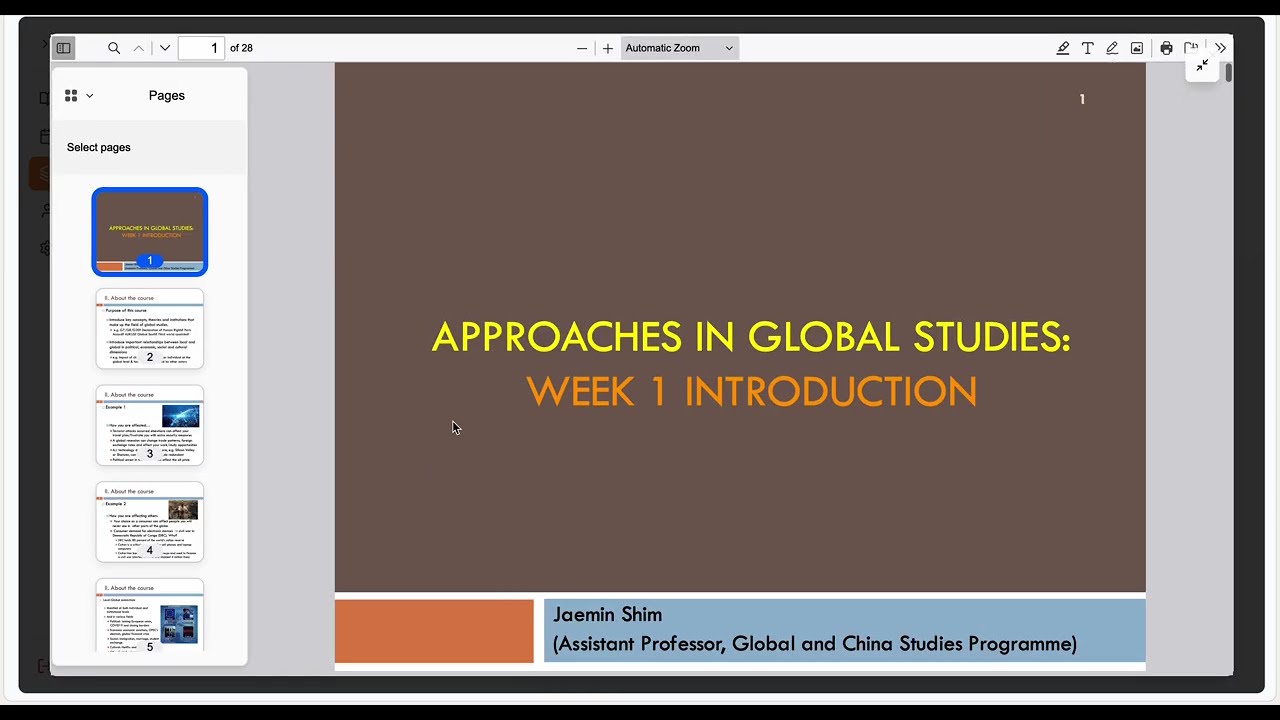Click the slide title 'Approaches in Global Studies'

pyautogui.click(x=751, y=338)
